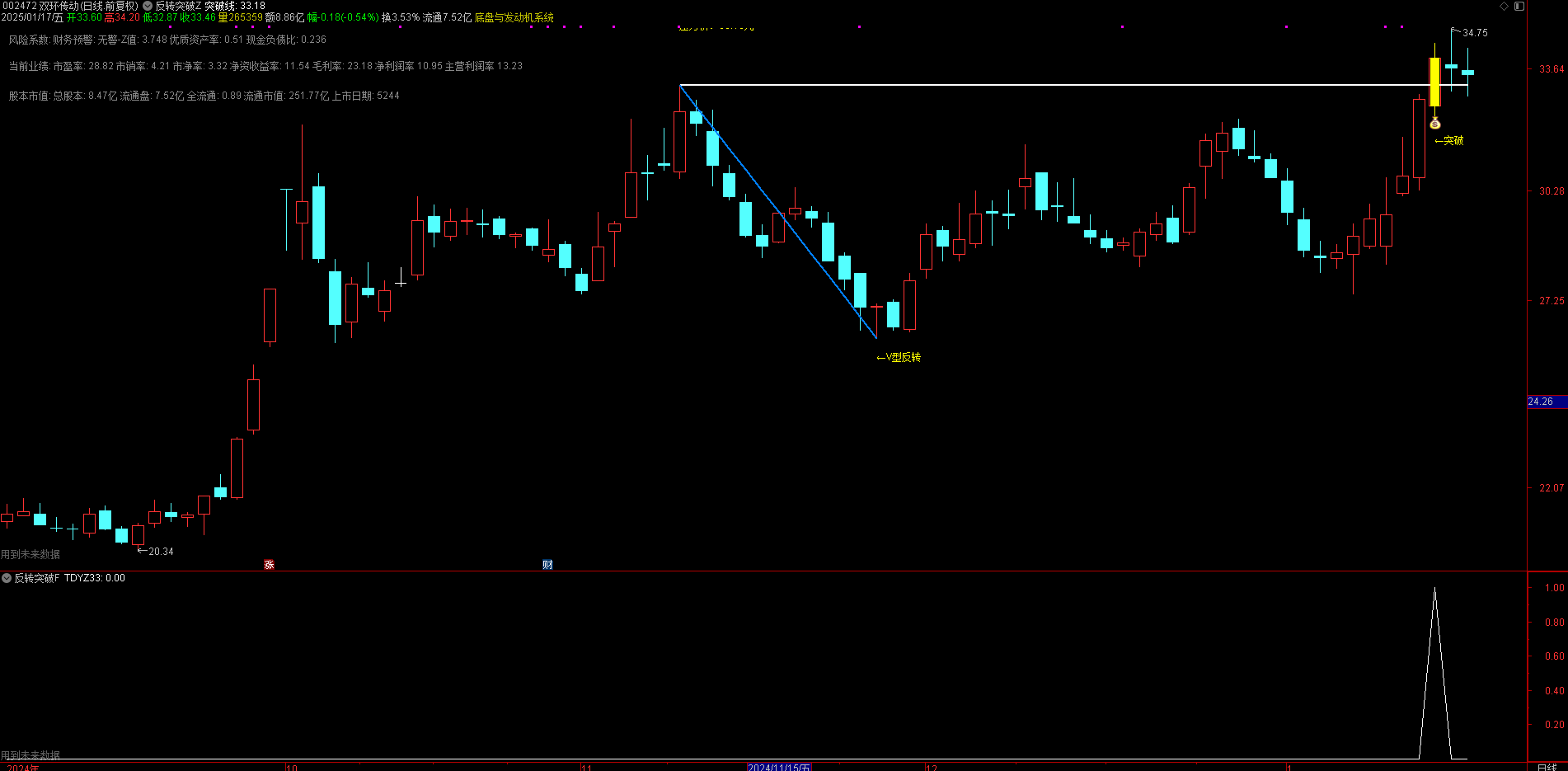Click the blue 财 finance event marker
The width and height of the screenshot is (1568, 771).
pos(547,565)
